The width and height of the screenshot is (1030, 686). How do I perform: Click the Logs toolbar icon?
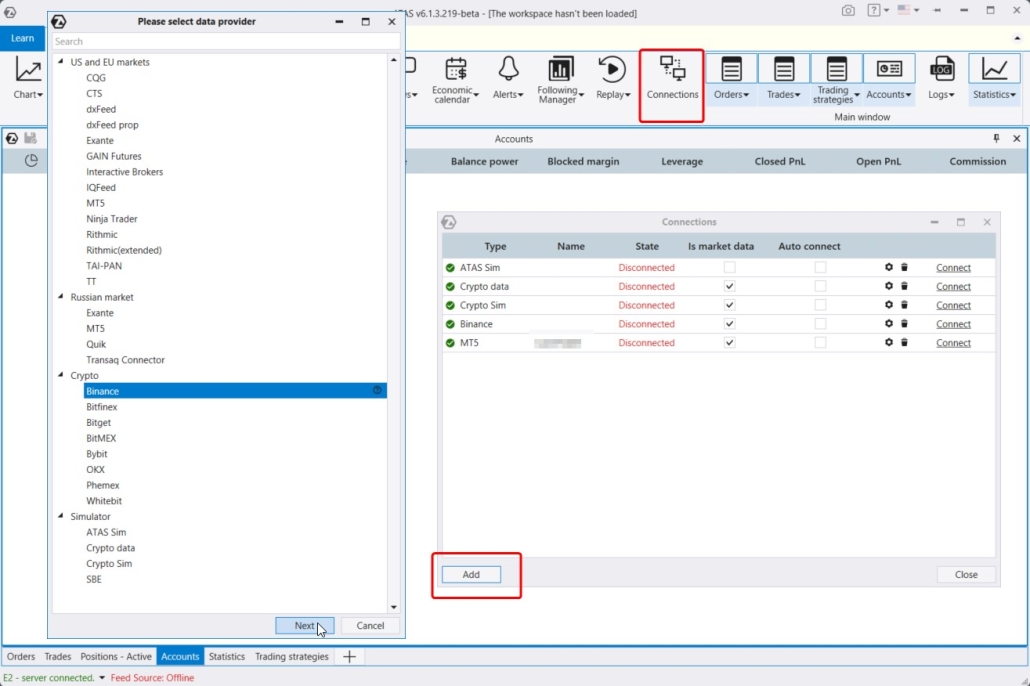[941, 70]
